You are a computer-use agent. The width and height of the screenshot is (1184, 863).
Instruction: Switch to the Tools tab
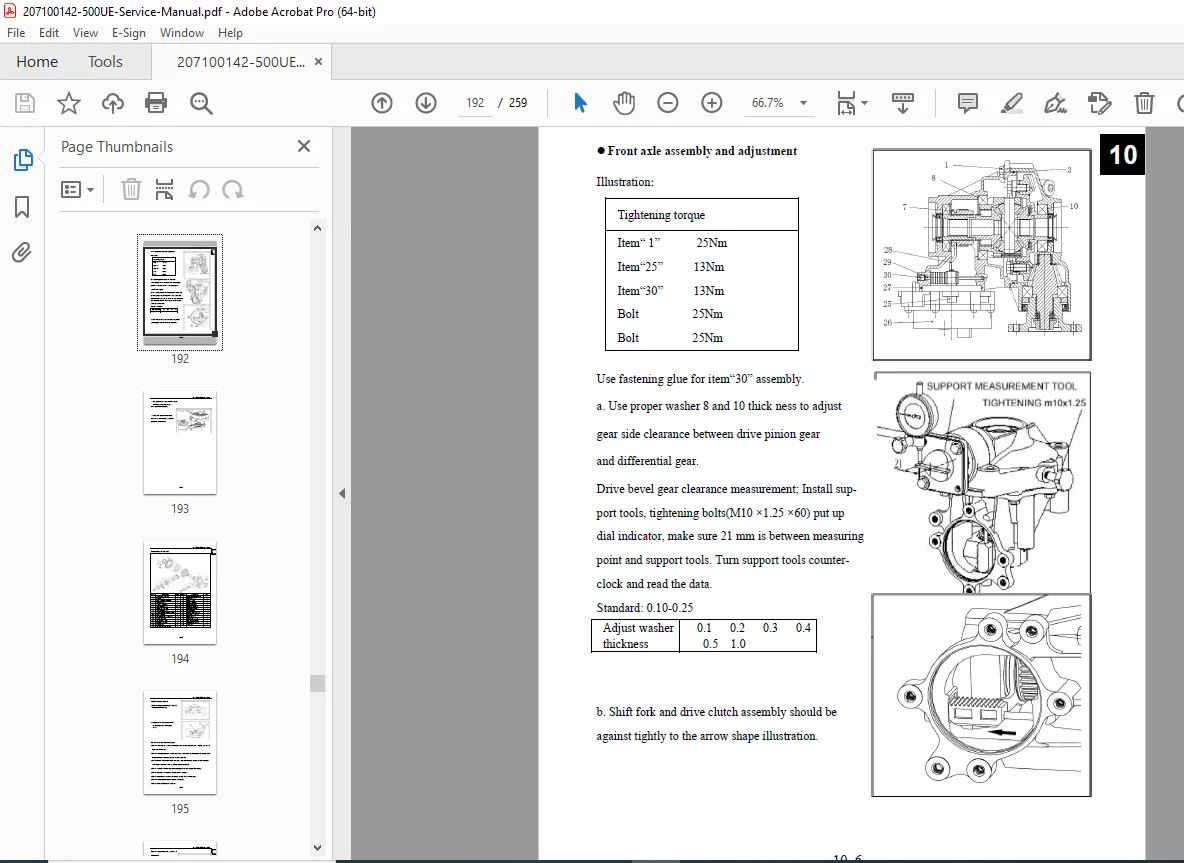pyautogui.click(x=105, y=62)
